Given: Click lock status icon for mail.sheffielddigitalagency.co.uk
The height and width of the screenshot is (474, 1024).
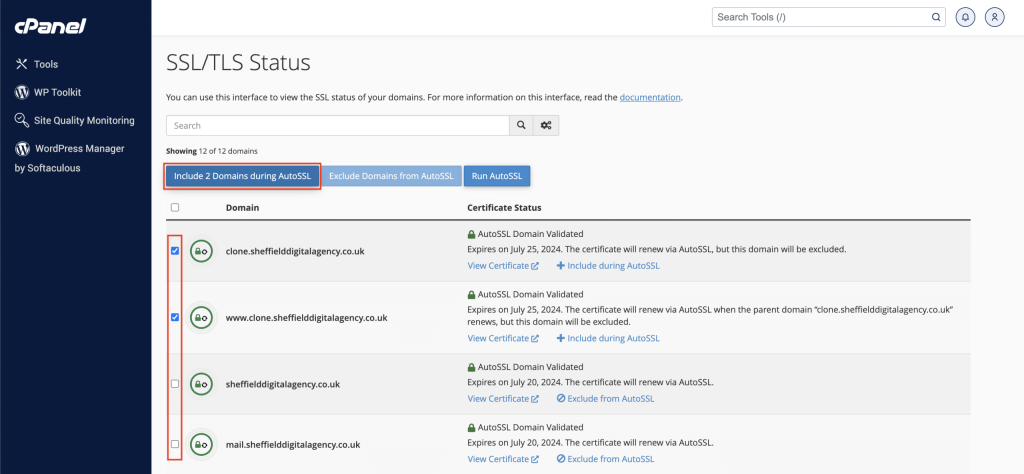Looking at the screenshot, I should point(201,444).
